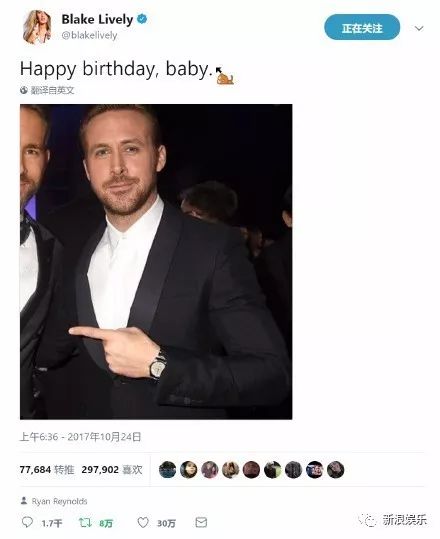This screenshot has height=539, width=440.
Task: Click the tweet timestamp 2017年10月24日
Action: point(104,437)
